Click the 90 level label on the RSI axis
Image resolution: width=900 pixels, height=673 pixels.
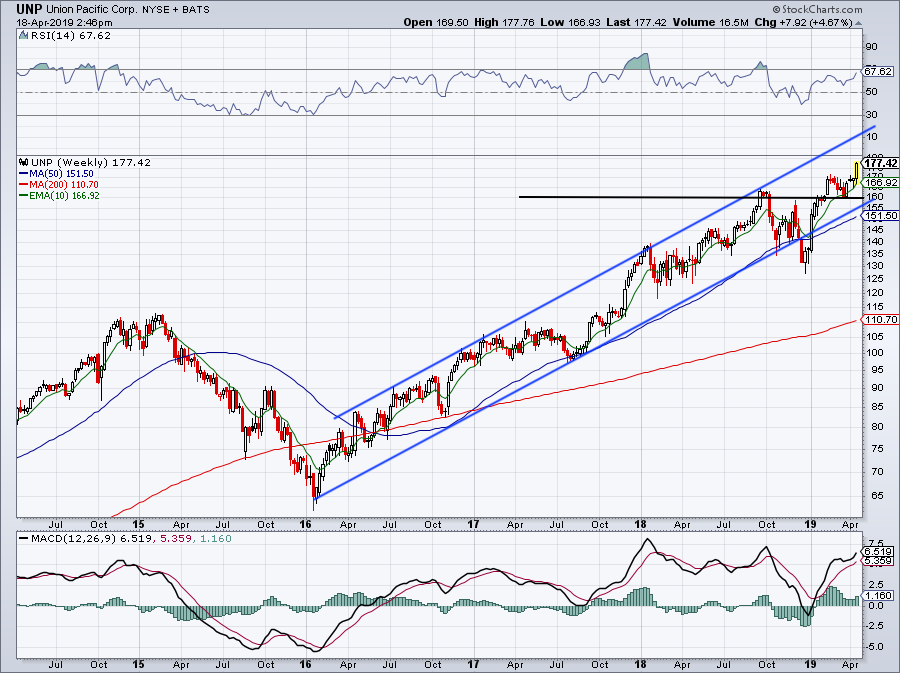(871, 46)
